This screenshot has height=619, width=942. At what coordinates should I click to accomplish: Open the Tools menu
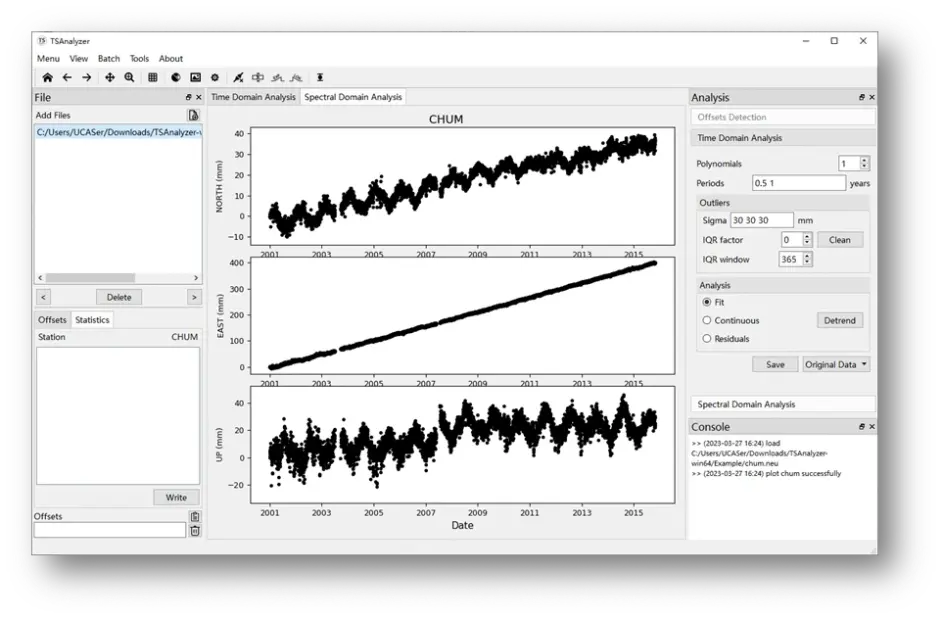[x=139, y=58]
